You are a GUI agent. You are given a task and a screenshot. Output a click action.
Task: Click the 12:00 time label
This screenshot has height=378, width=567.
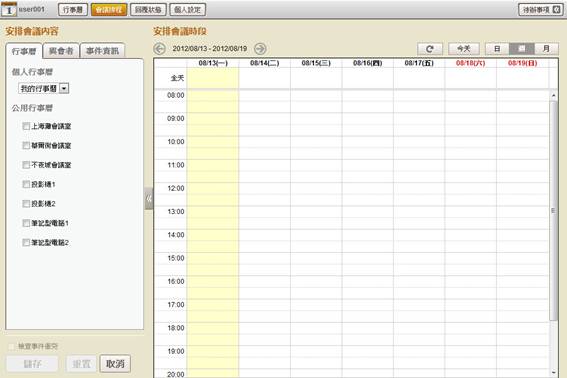(176, 188)
